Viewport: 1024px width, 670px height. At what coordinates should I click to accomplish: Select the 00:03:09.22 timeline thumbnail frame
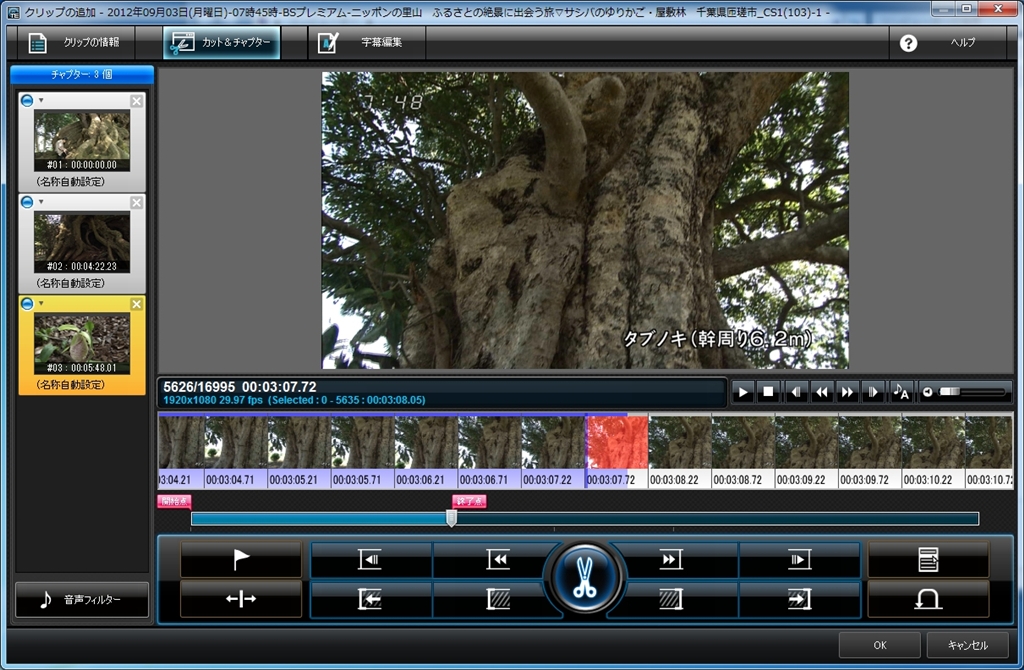806,452
